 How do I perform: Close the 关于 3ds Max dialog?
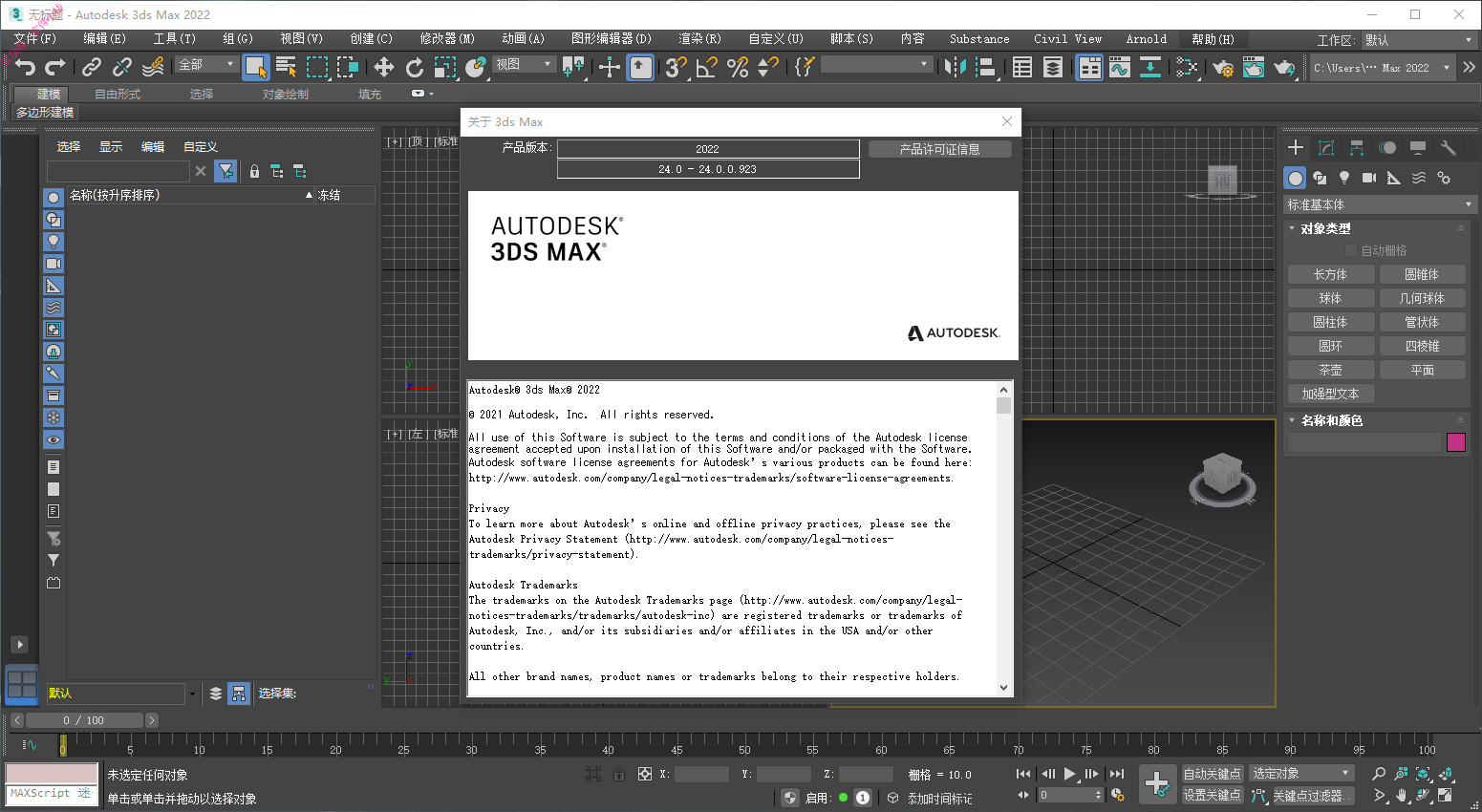[x=1006, y=121]
